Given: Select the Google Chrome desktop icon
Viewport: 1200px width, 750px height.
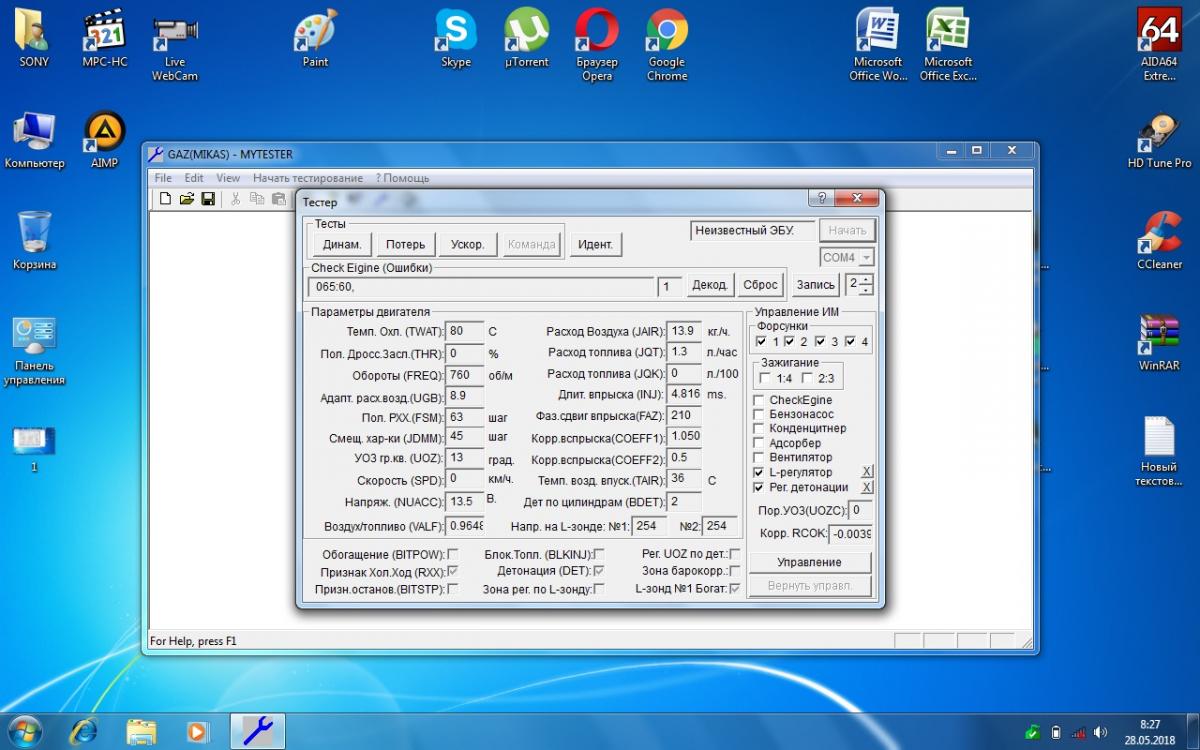Looking at the screenshot, I should coord(667,44).
